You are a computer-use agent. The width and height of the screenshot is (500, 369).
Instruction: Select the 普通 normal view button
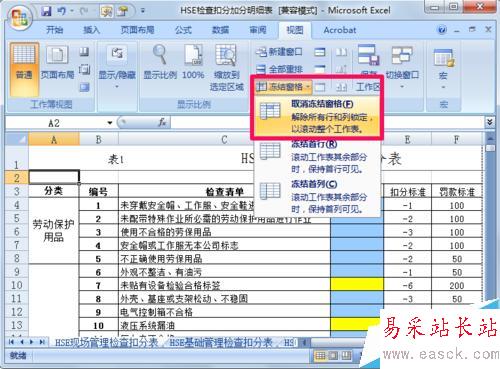pos(24,69)
